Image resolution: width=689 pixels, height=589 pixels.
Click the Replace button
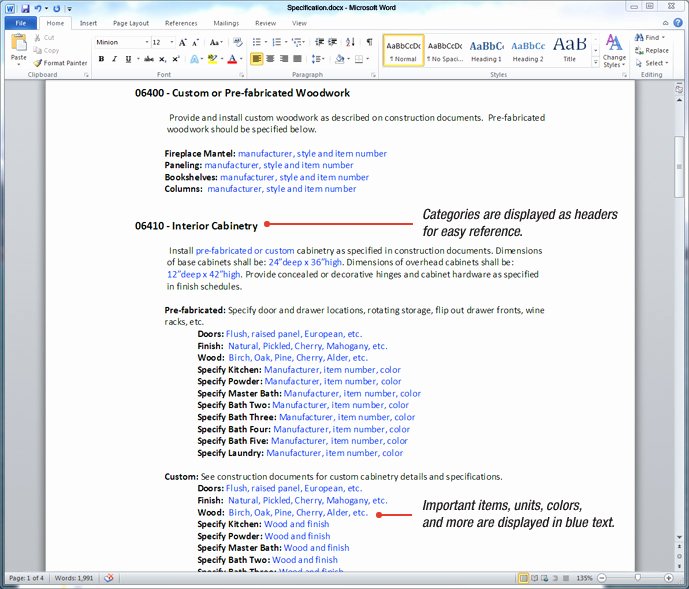click(652, 51)
